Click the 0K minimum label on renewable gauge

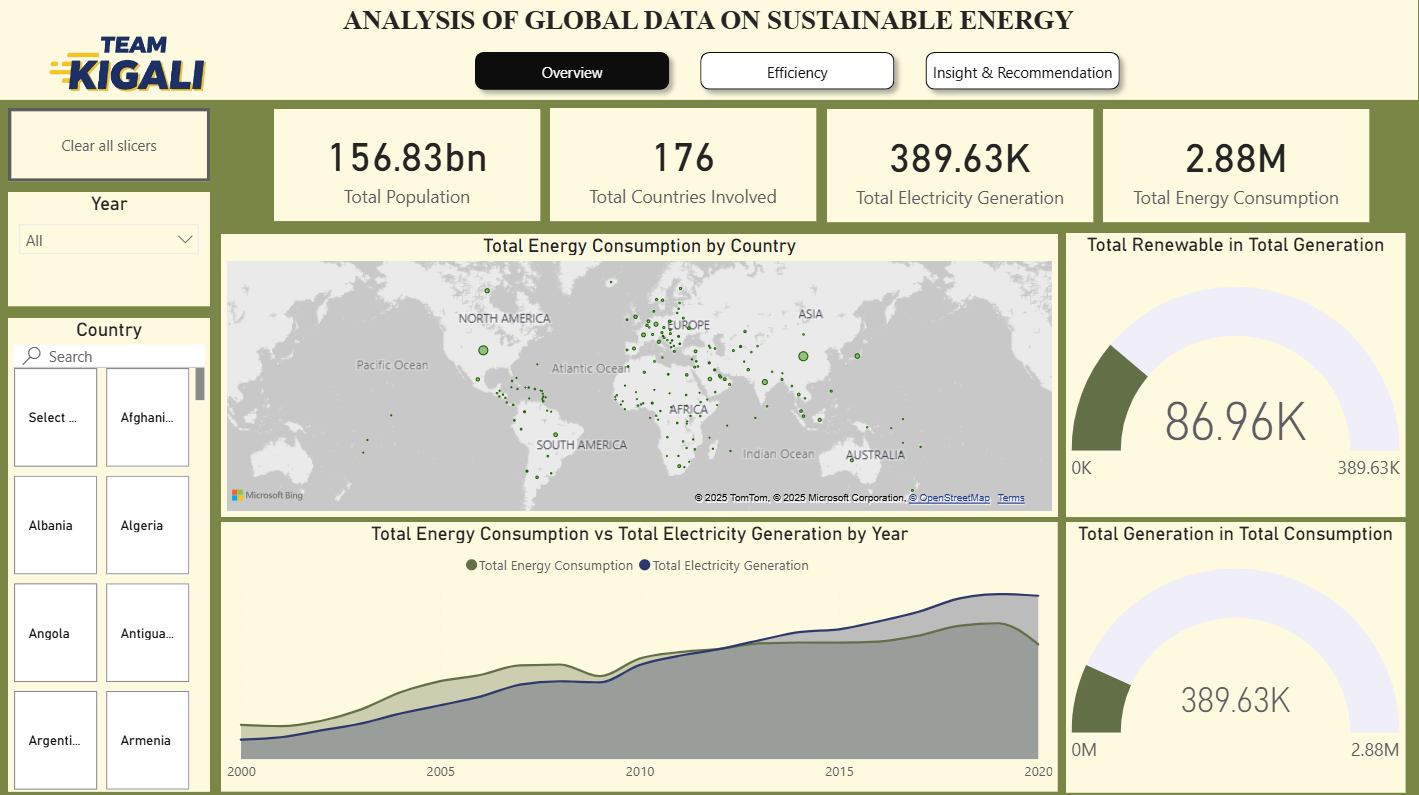tap(1082, 468)
